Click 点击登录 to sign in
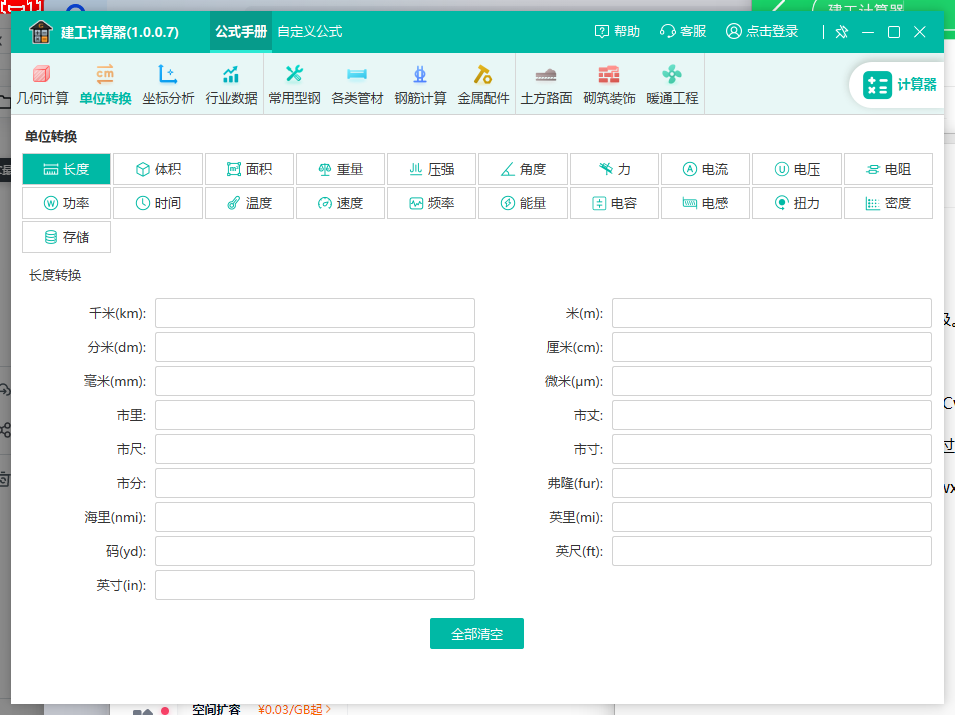 (762, 31)
